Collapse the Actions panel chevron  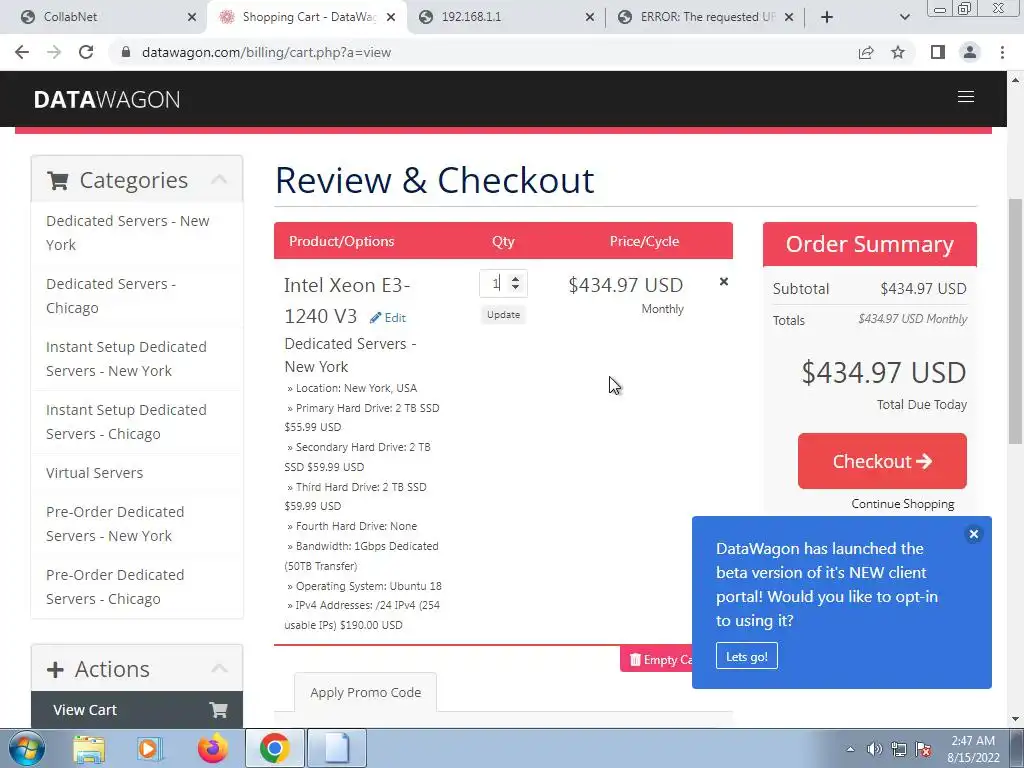point(219,667)
